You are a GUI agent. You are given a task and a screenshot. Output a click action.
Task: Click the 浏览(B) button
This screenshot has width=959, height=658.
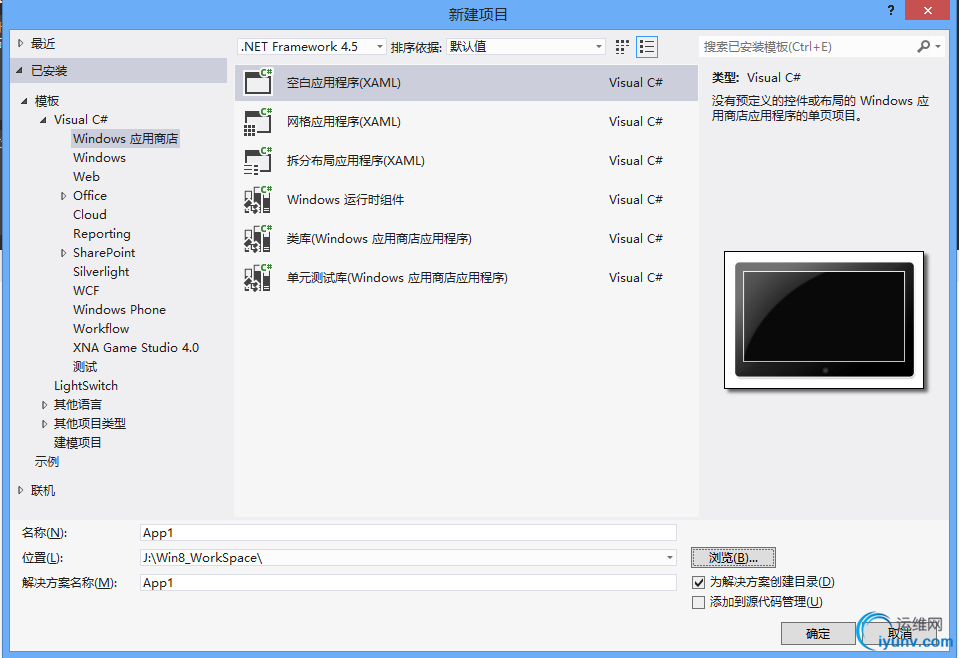733,557
